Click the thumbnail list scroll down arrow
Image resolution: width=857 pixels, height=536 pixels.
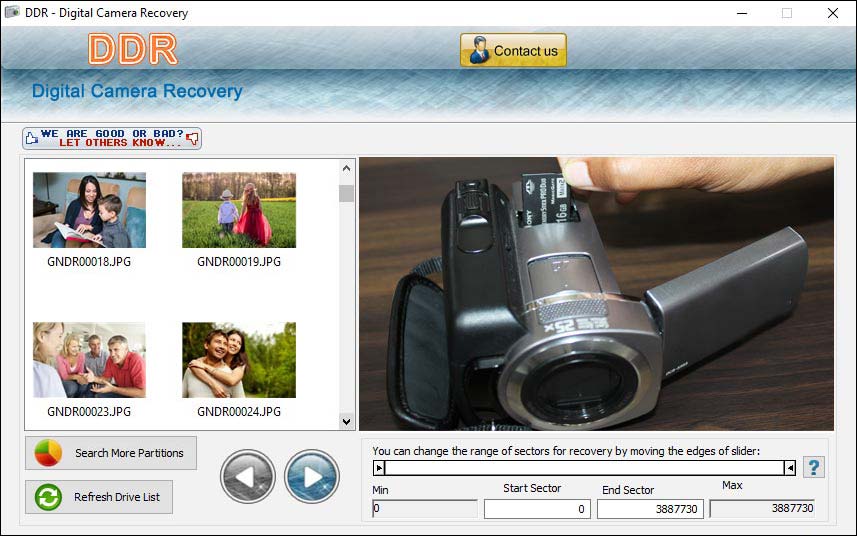tap(346, 422)
